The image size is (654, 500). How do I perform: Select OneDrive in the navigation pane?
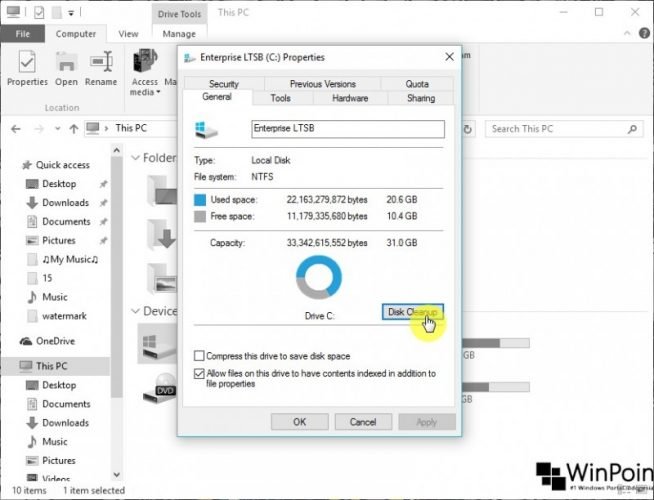pos(55,341)
